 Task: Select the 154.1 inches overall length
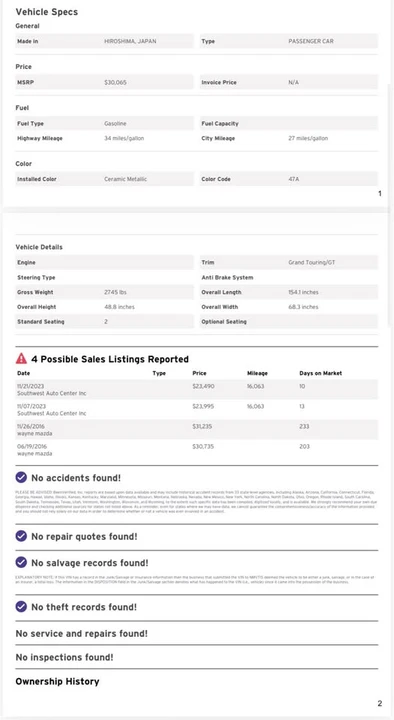point(303,292)
